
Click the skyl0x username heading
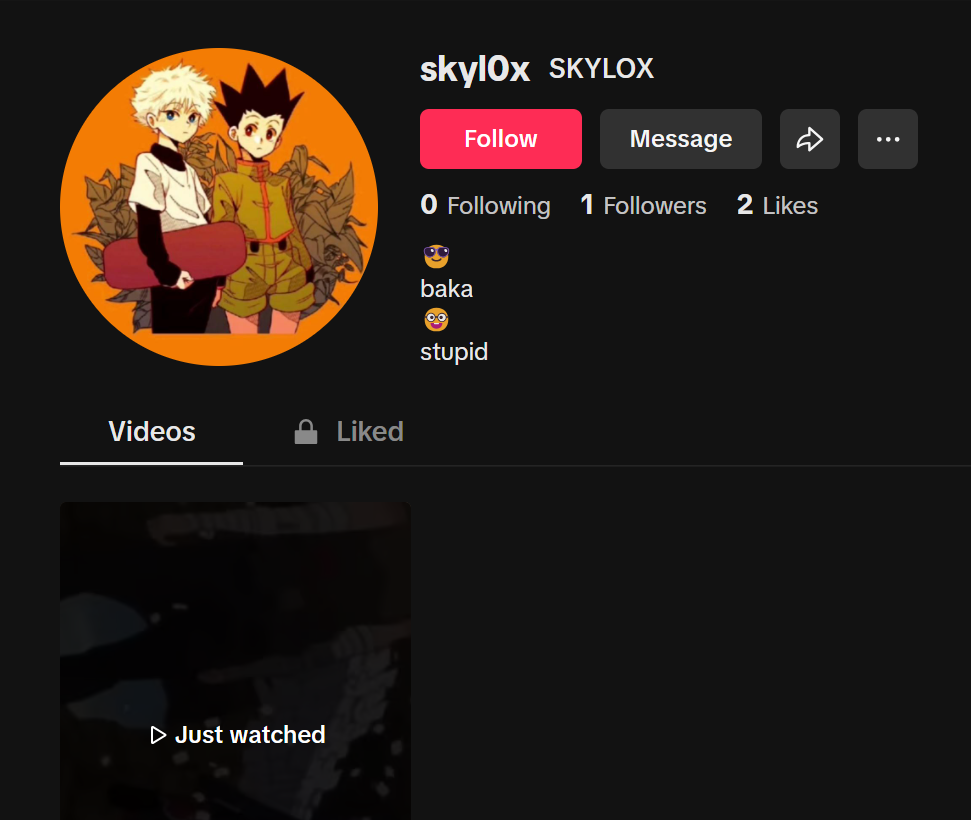click(475, 68)
